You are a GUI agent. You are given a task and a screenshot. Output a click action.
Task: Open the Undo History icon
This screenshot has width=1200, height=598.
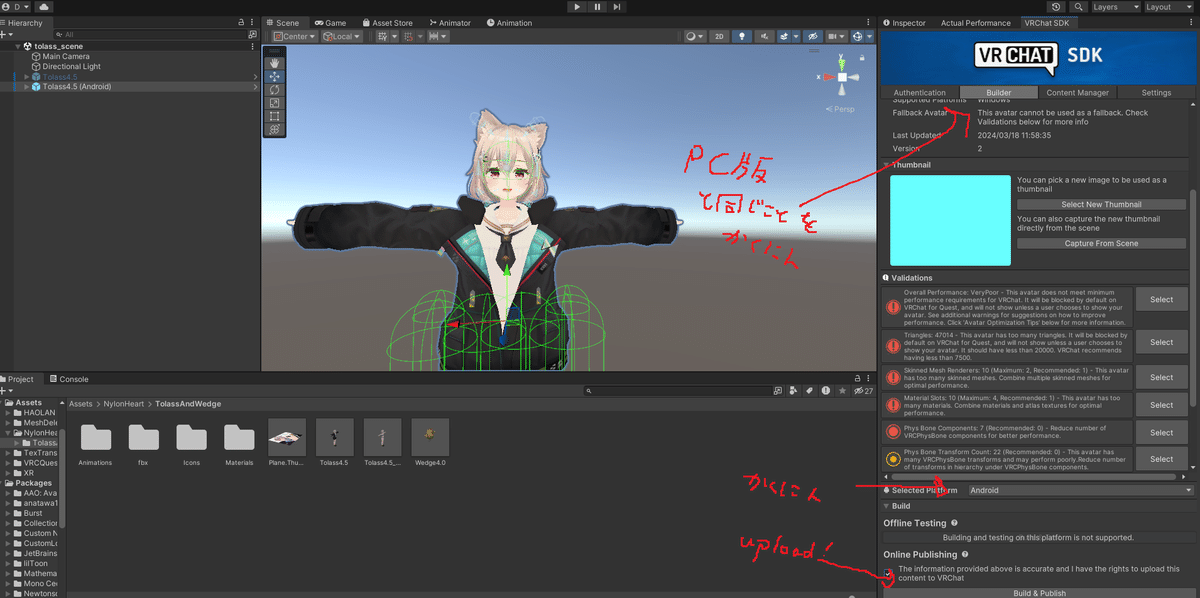1057,7
